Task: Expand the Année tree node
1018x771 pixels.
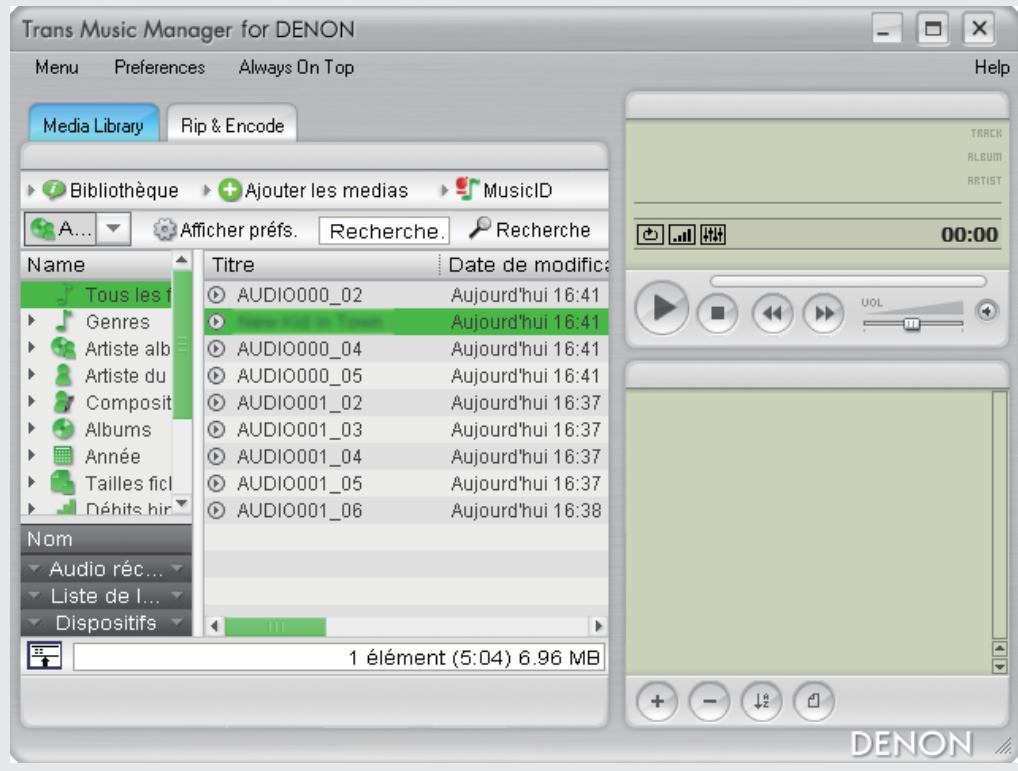Action: coord(32,456)
